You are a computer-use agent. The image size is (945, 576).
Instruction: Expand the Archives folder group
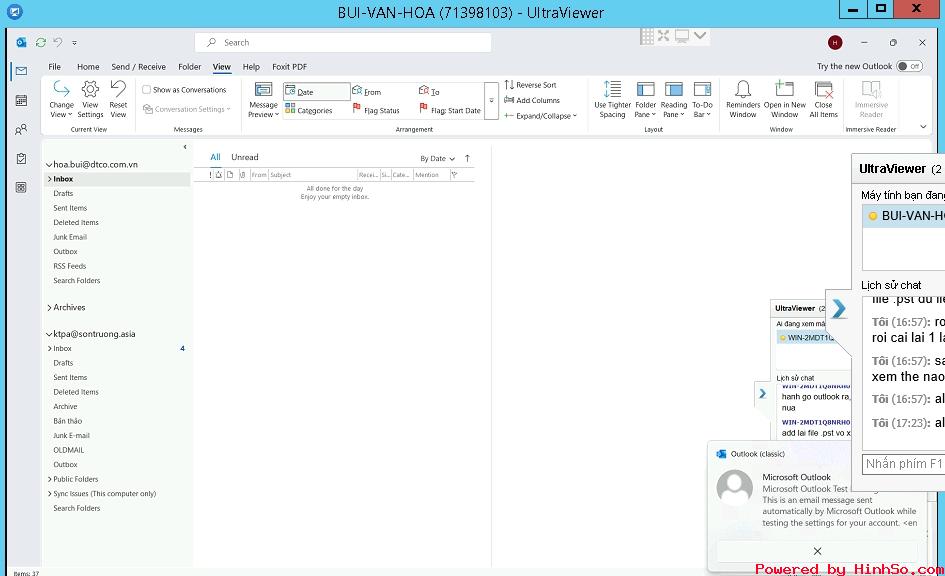(x=49, y=307)
